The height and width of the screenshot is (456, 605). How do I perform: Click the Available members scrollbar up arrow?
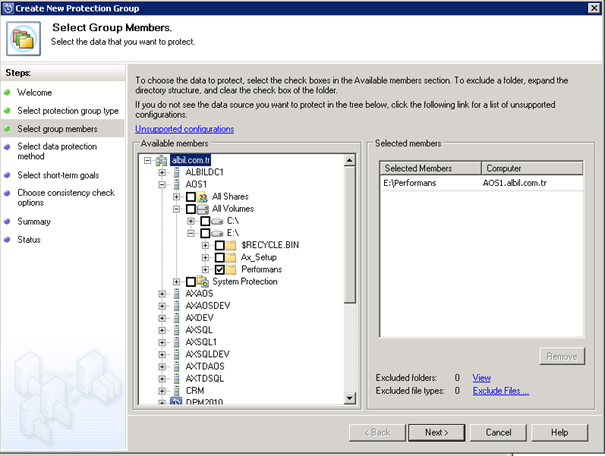tap(350, 160)
